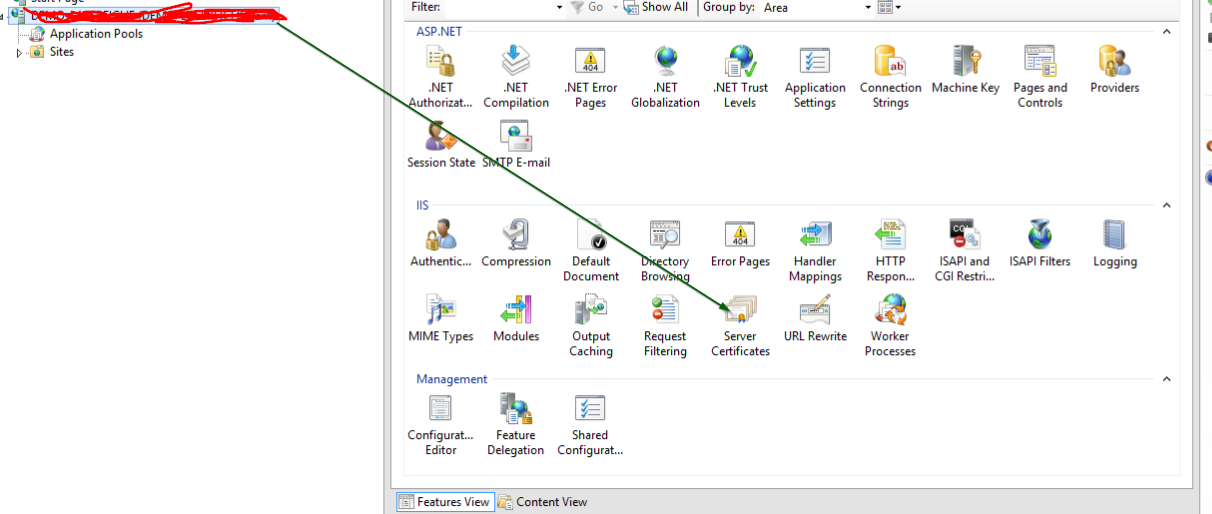
Task: Open MIME Types feature
Action: pyautogui.click(x=441, y=319)
